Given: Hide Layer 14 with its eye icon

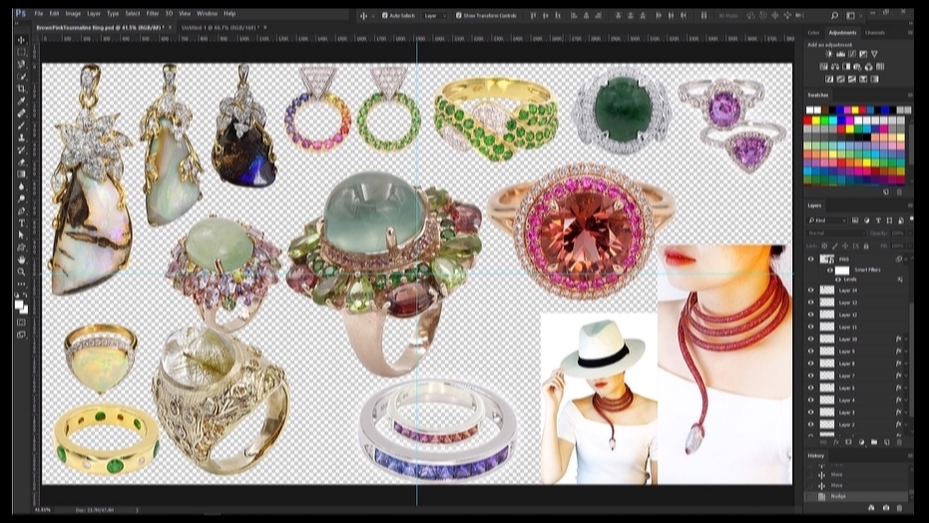Looking at the screenshot, I should 811,290.
